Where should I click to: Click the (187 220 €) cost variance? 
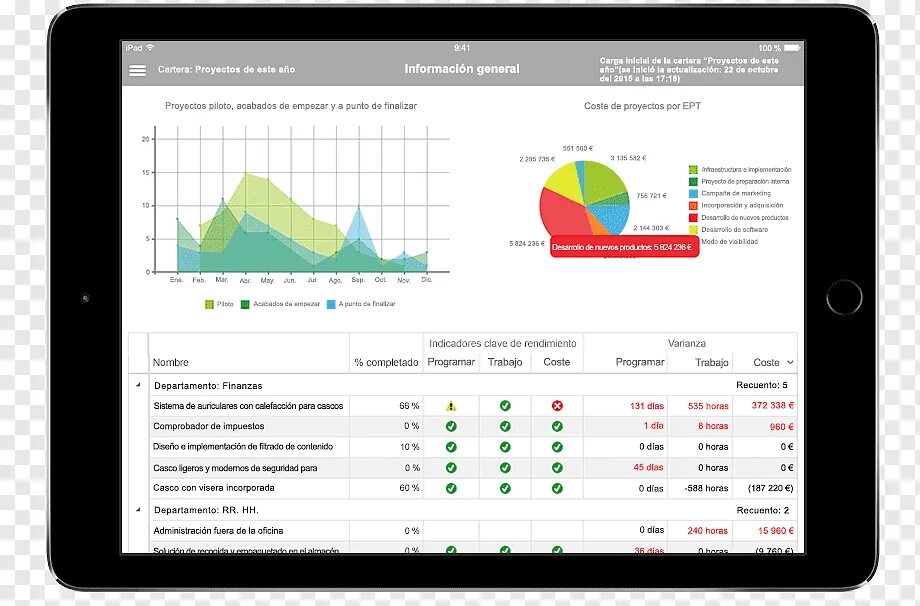tap(770, 488)
